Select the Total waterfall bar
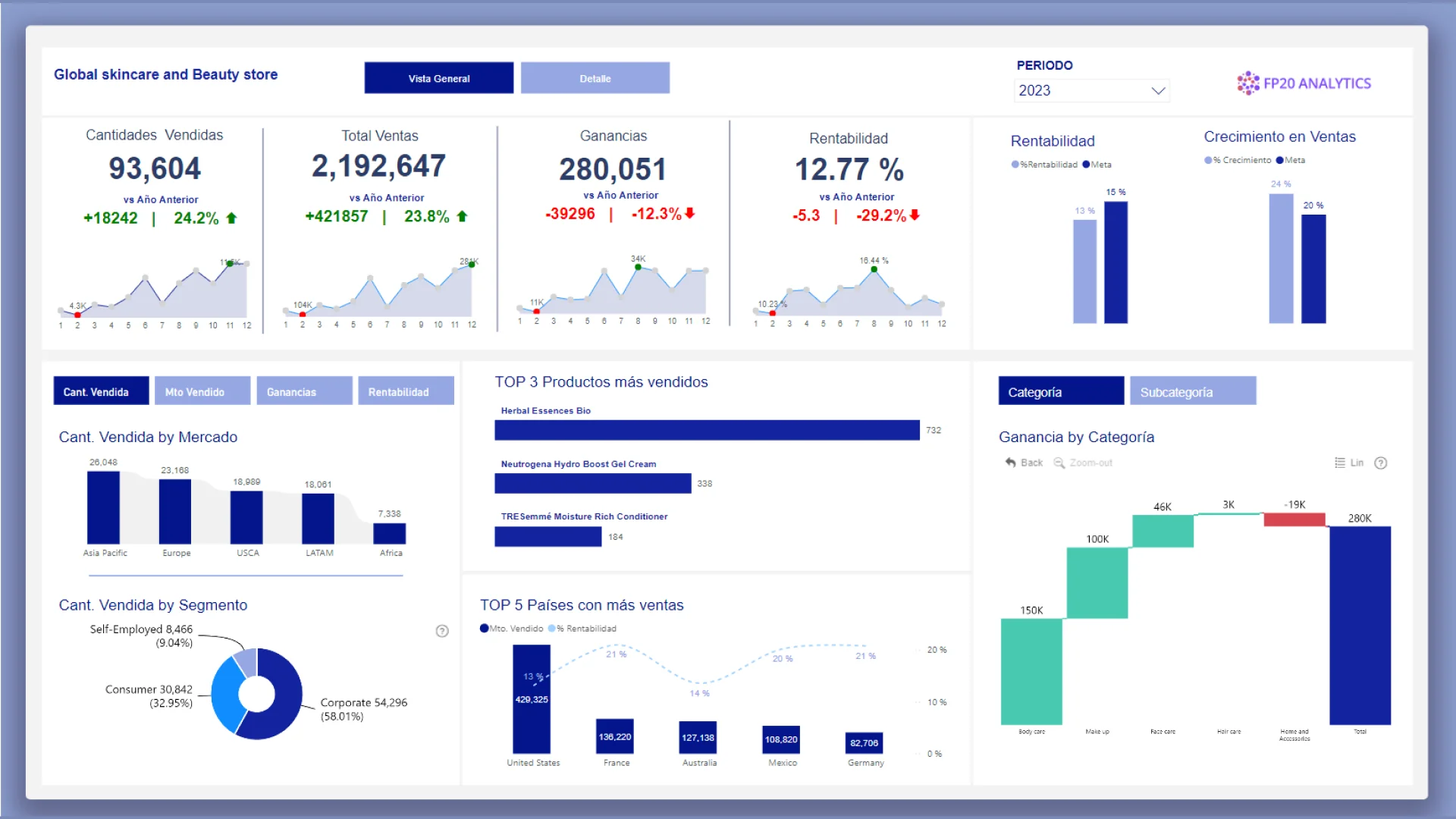Viewport: 1456px width, 819px height. [x=1360, y=625]
